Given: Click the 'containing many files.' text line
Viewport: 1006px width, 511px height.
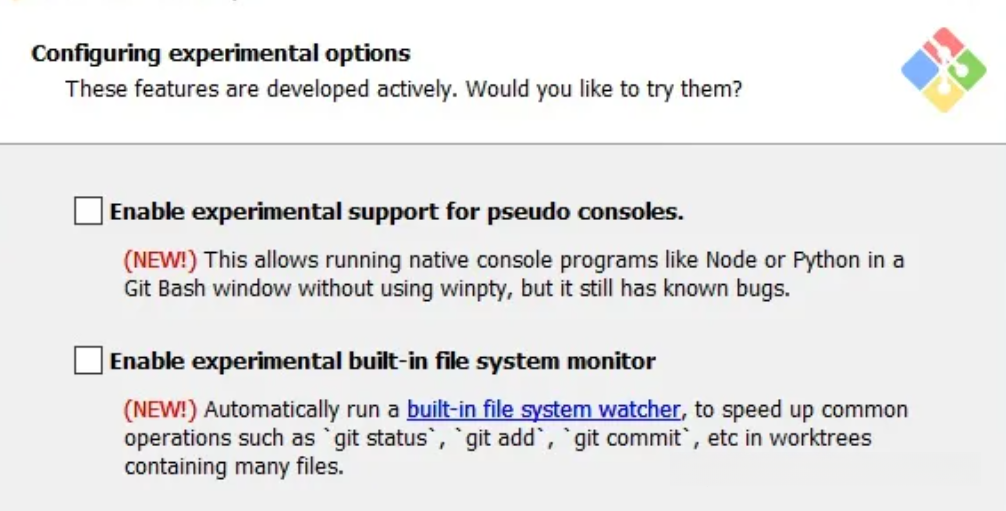Looking at the screenshot, I should click(x=234, y=467).
